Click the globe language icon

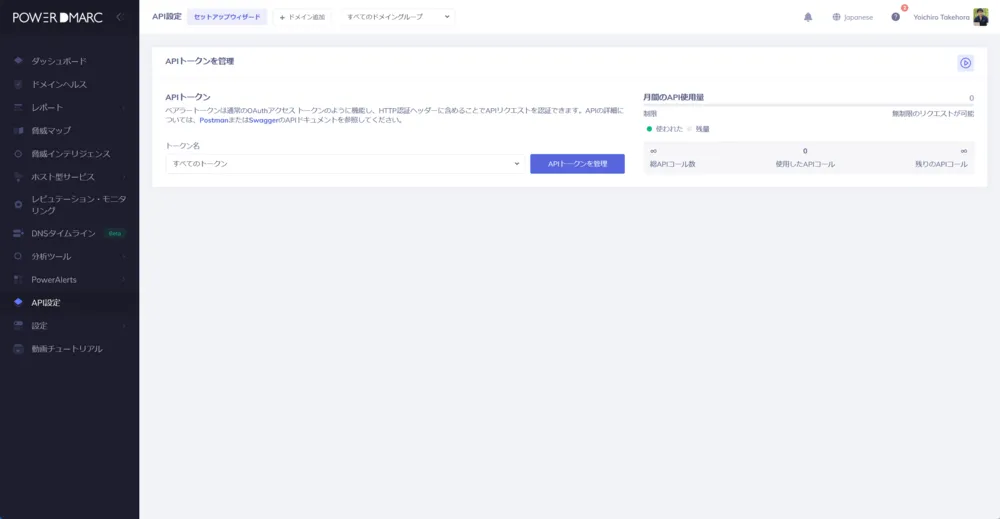coord(836,17)
